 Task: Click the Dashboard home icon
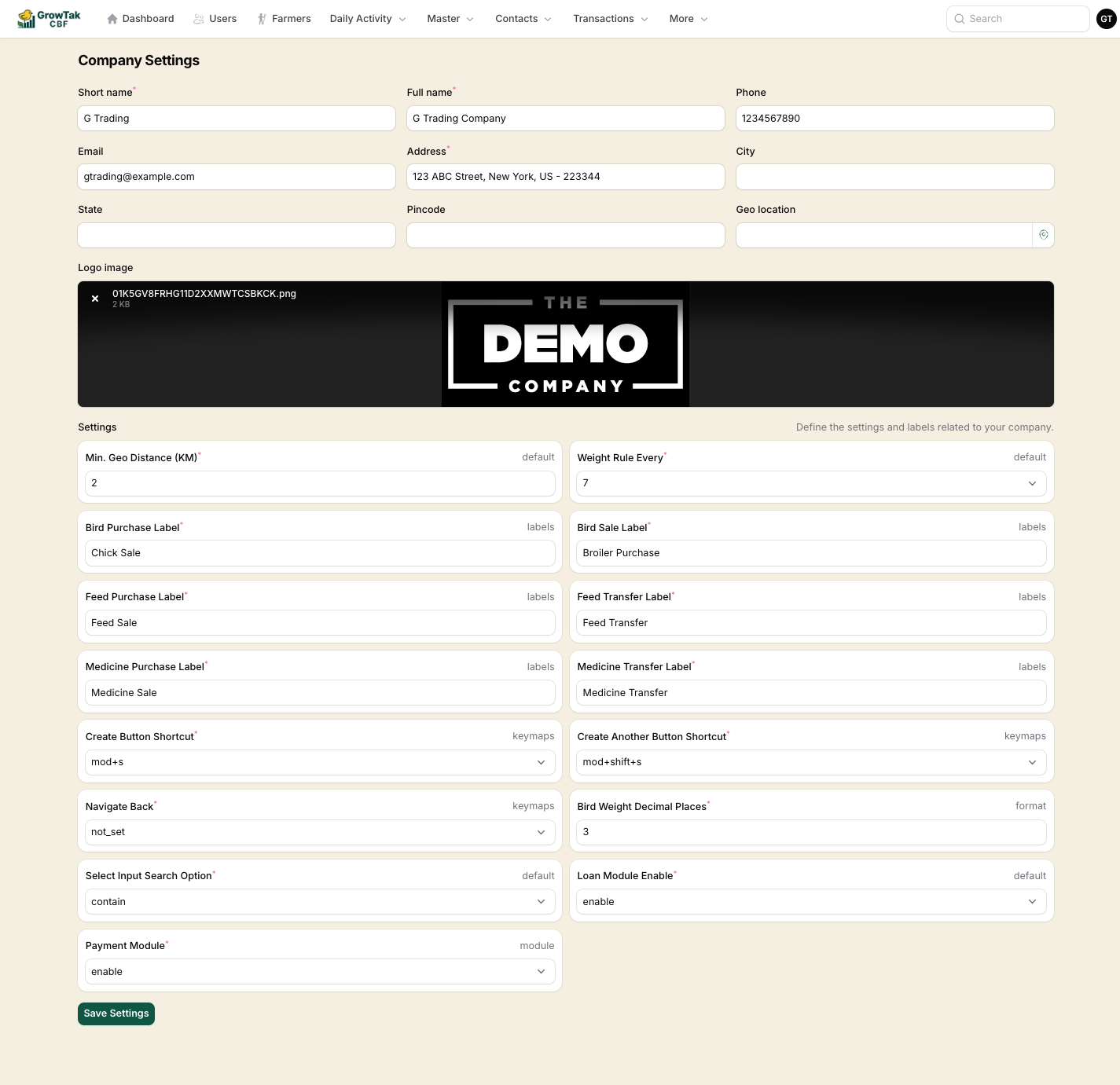112,19
